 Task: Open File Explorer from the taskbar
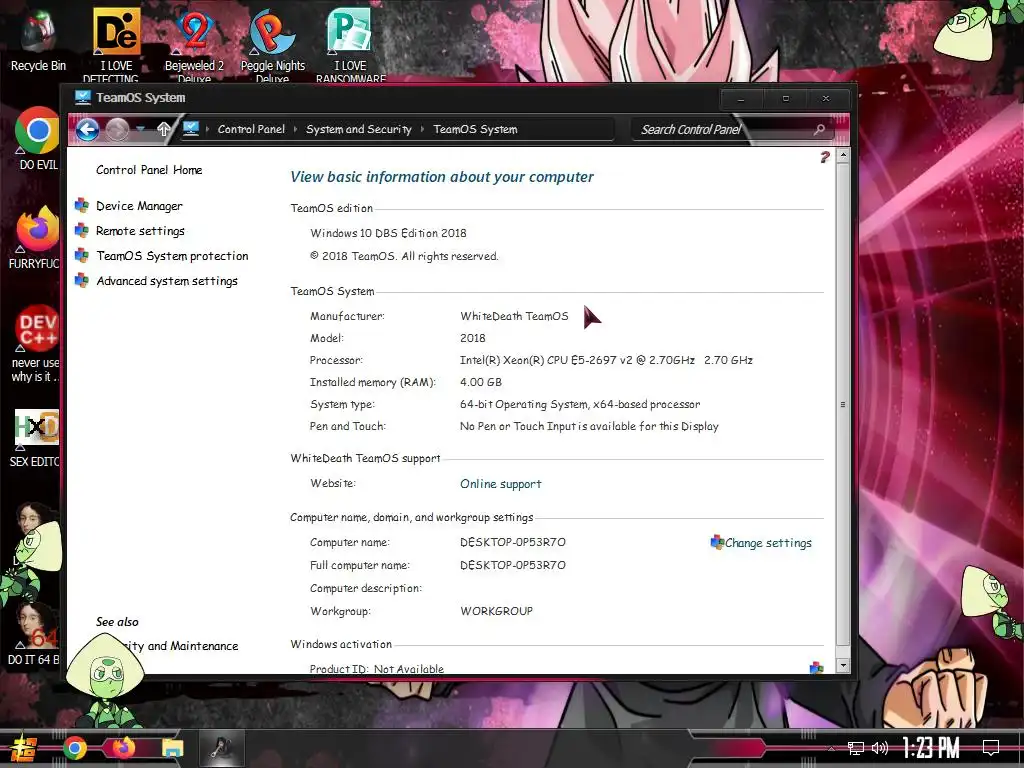click(173, 748)
